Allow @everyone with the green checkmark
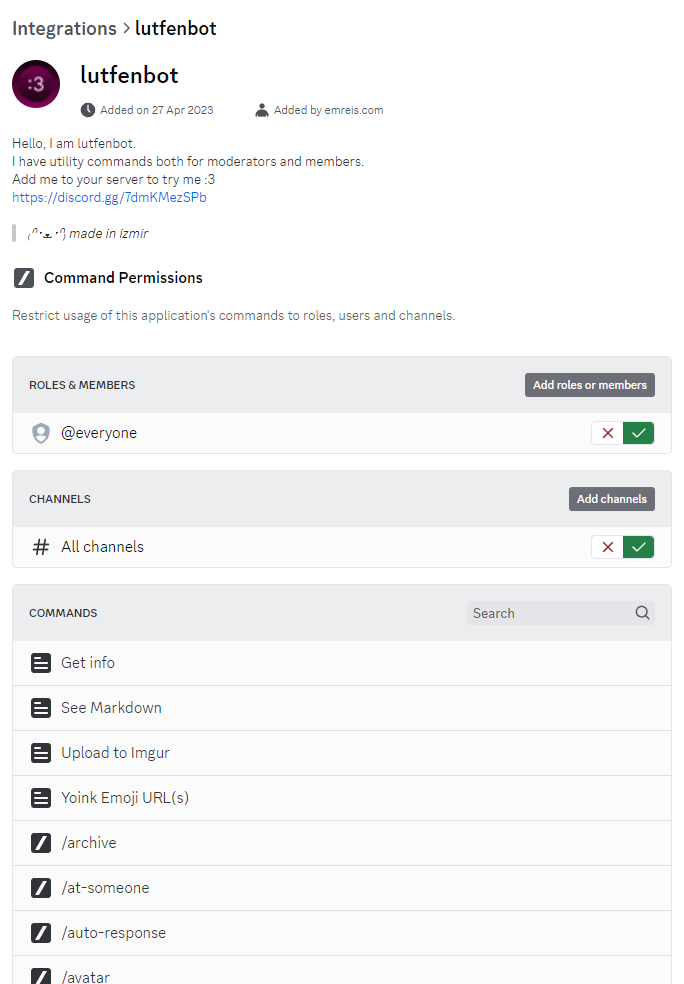The height and width of the screenshot is (984, 684). [639, 432]
